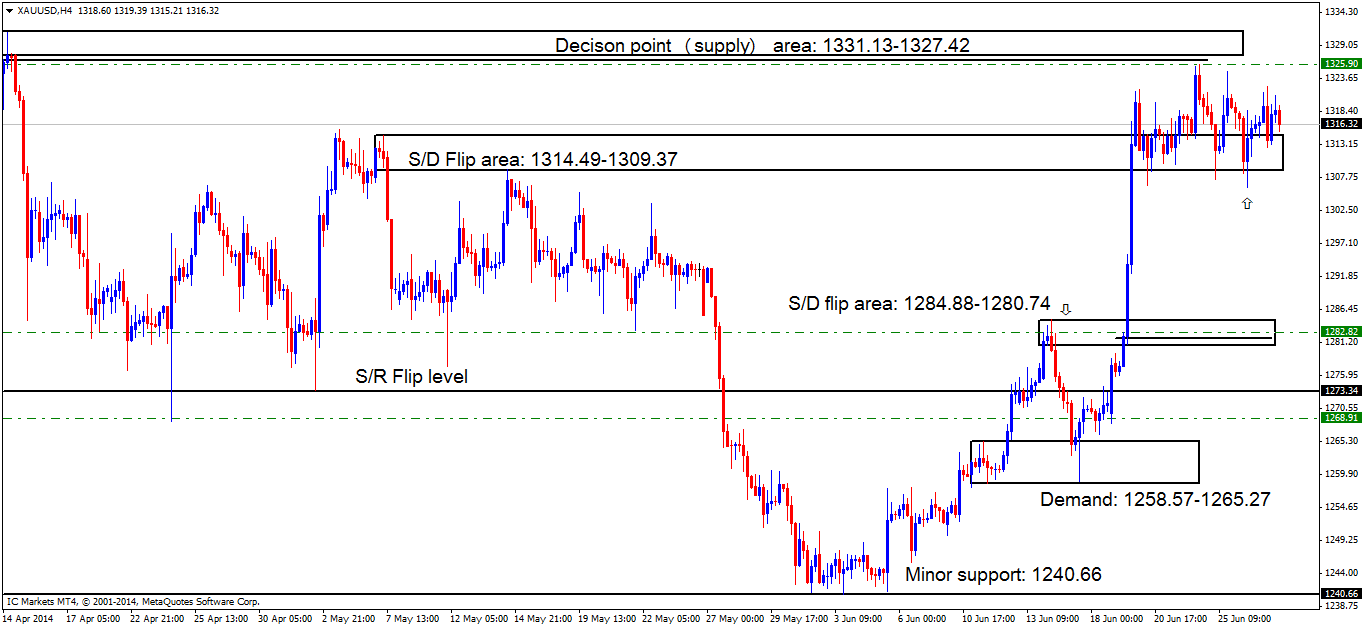
Task: Click the IC Markets MT4 copyright text
Action: click(x=133, y=601)
